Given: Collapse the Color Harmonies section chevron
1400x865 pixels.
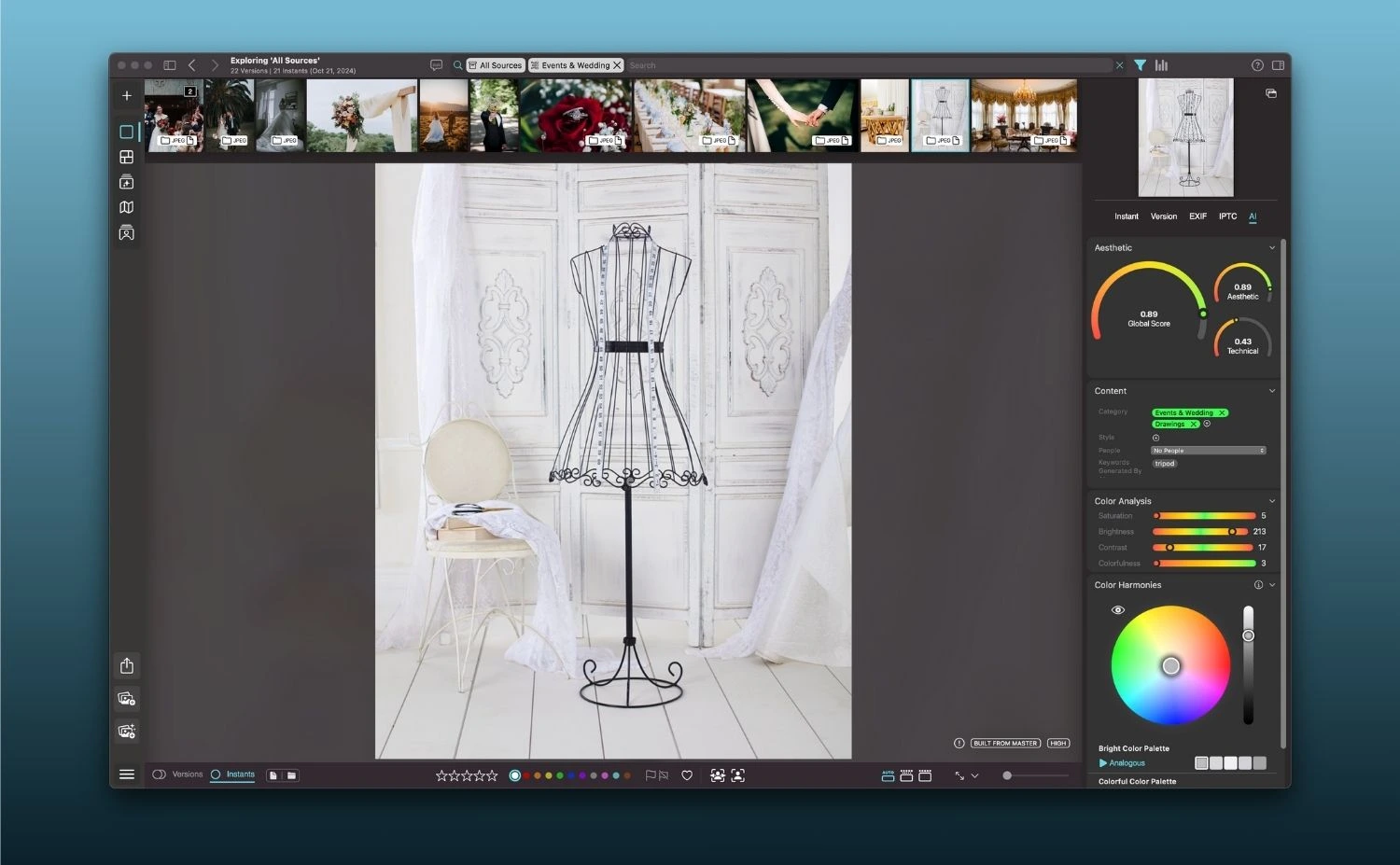Looking at the screenshot, I should 1272,585.
